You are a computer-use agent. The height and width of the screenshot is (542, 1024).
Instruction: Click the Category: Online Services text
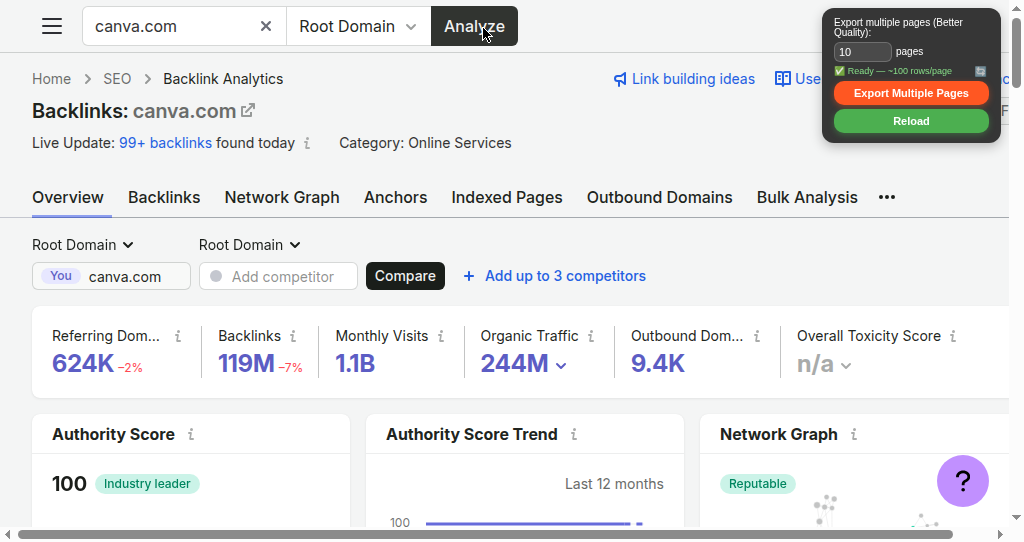[x=425, y=143]
